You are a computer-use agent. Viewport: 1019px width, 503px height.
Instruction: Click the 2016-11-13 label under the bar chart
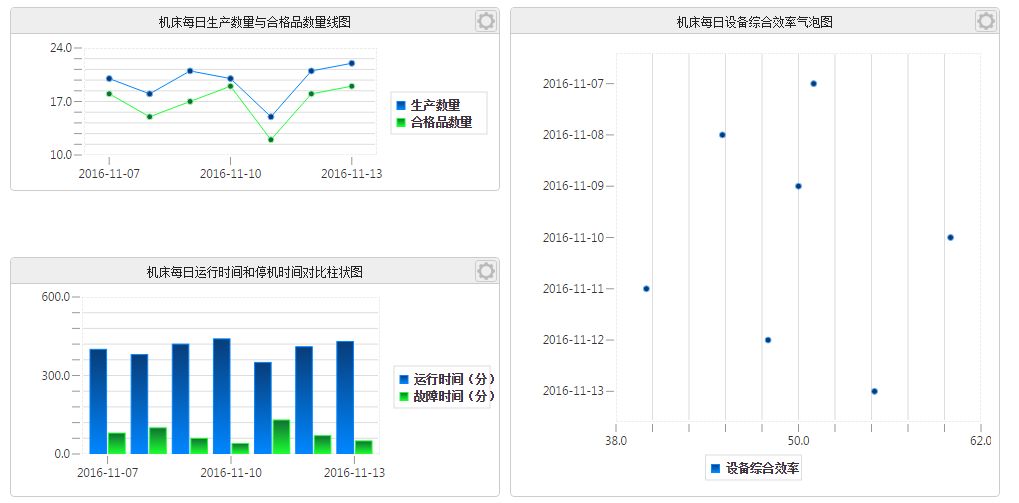click(x=354, y=473)
